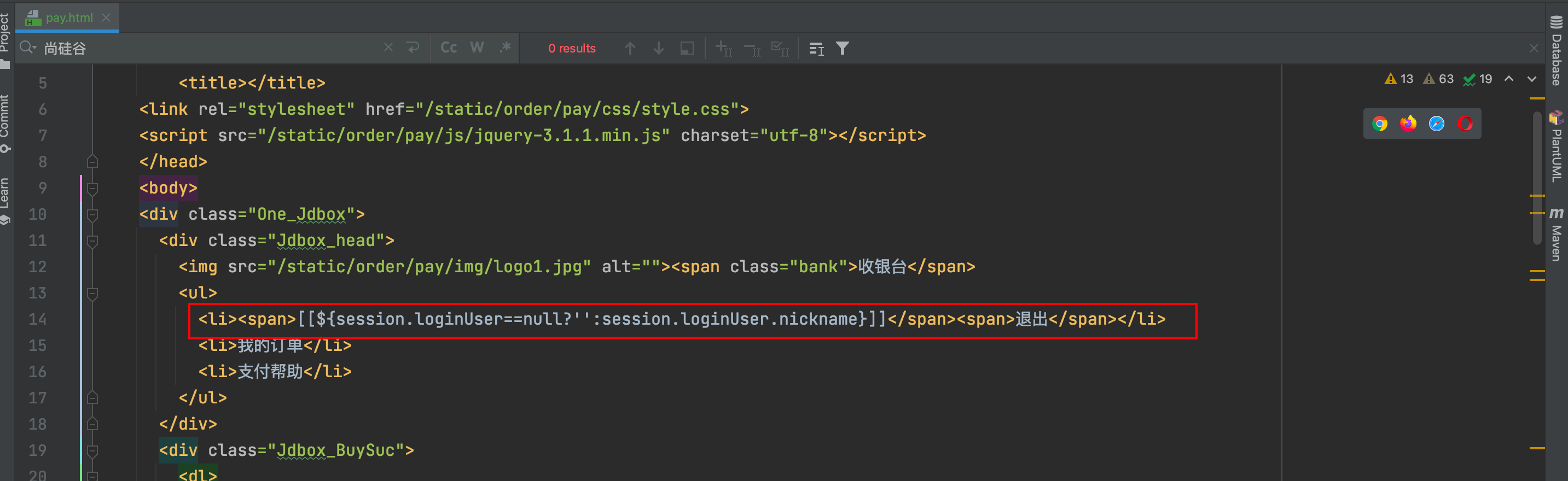Open preview in Chrome browser

click(x=1380, y=124)
